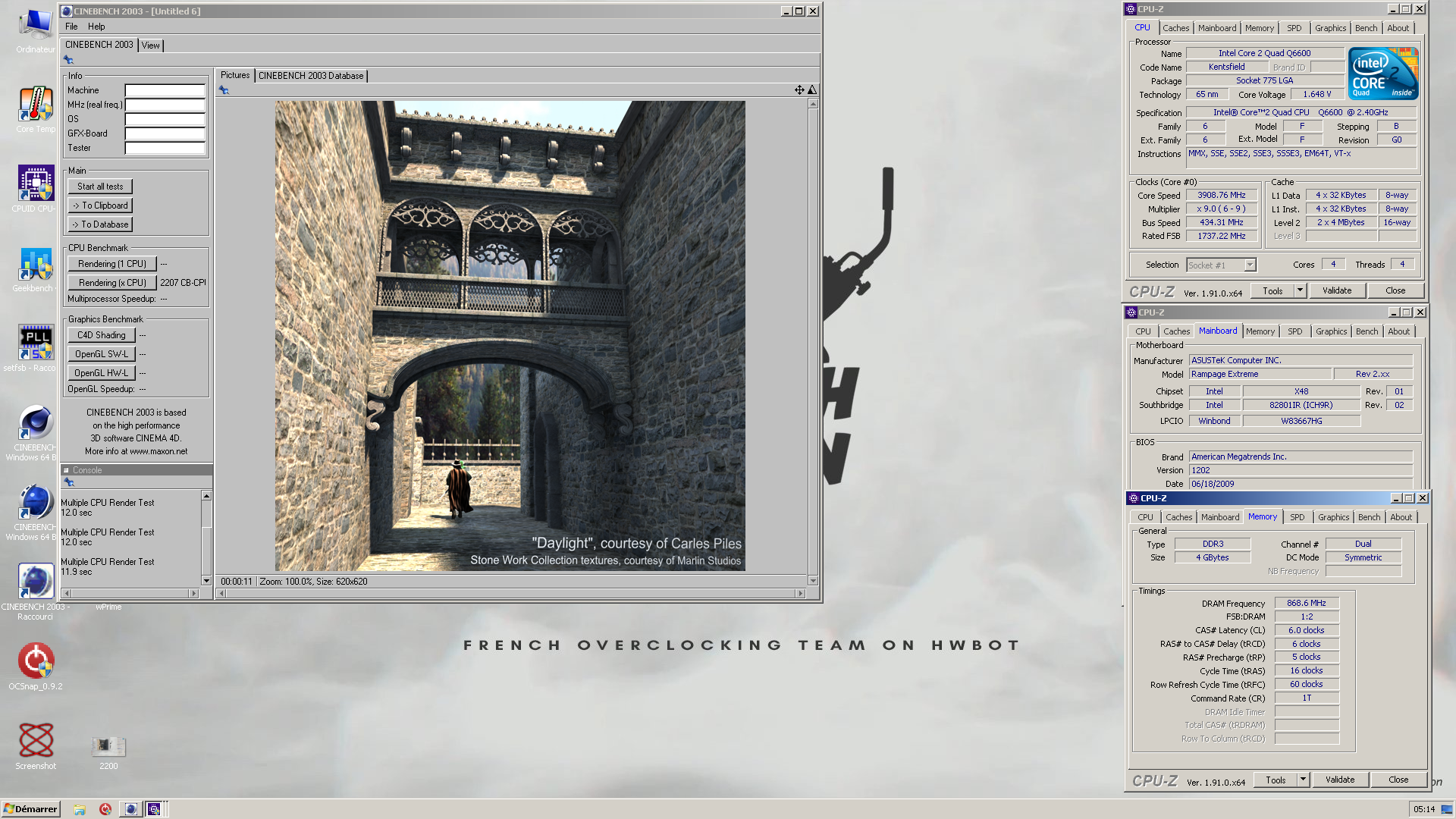Open Caches tab in top CPU-Z window
Image resolution: width=1456 pixels, height=819 pixels.
[1176, 28]
